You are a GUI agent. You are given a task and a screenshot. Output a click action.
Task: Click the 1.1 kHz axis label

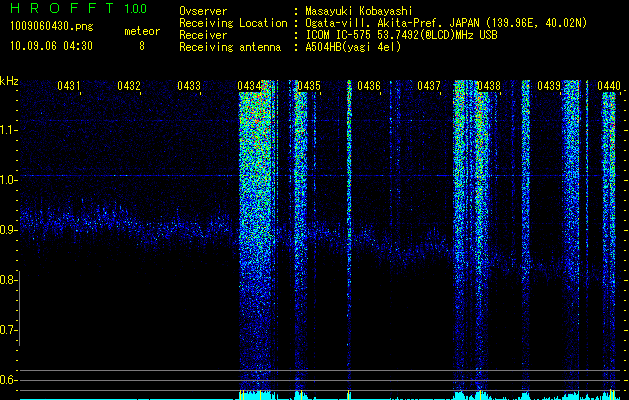point(8,130)
